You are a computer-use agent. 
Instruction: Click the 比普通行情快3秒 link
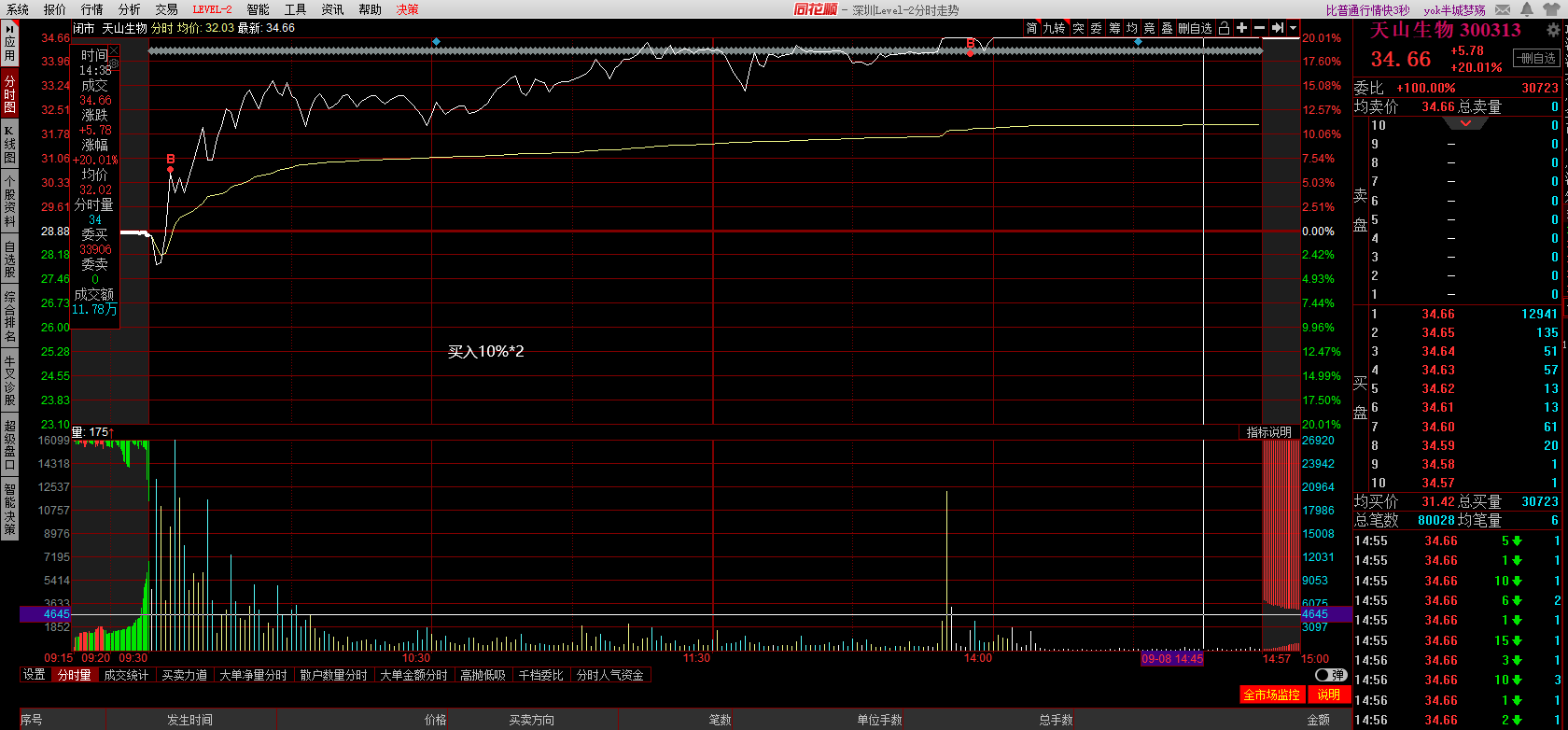(x=1367, y=10)
